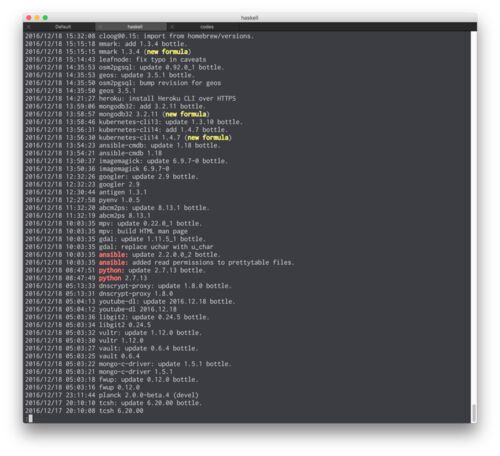Click line 'youtube-dl: update 2016.12.18 bottle.'

click(x=167, y=302)
